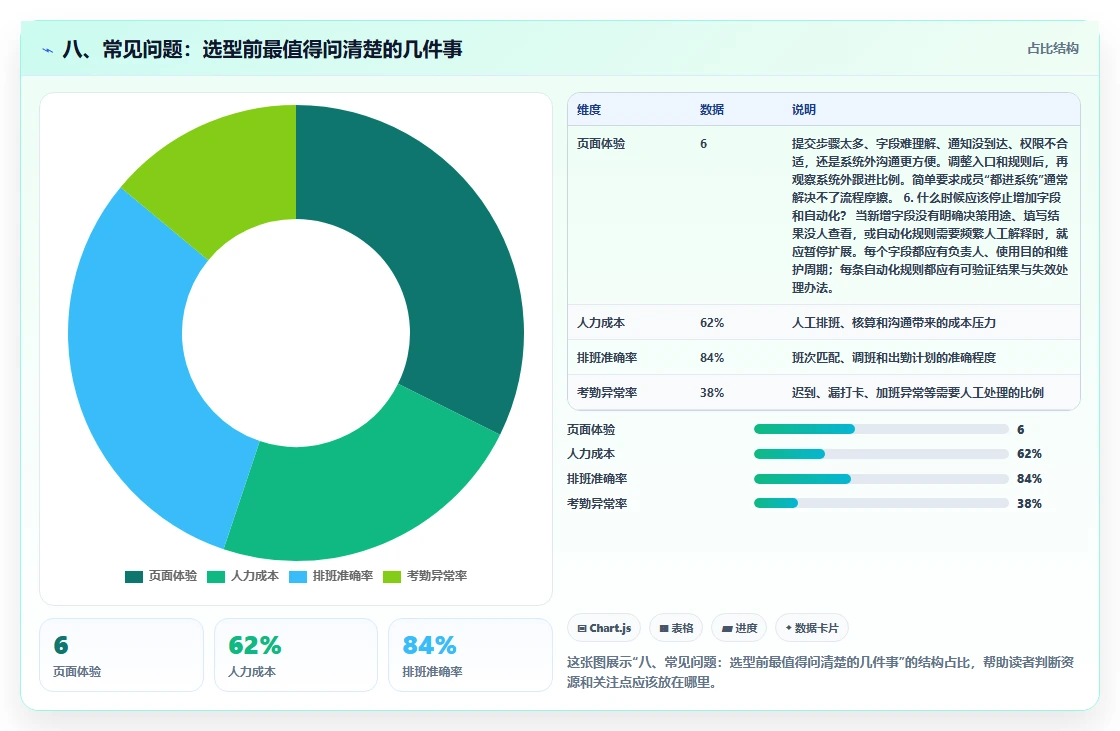
Task: Open the 排班准确率 84% stat card
Action: click(470, 655)
